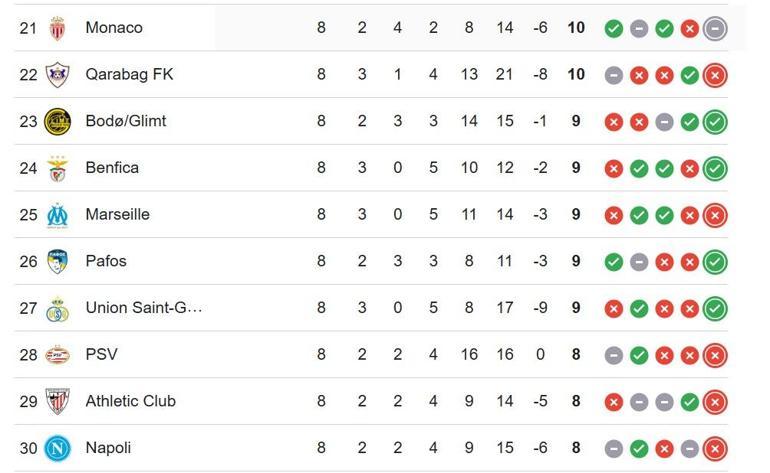Select the Napoli club logo
The height and width of the screenshot is (473, 770).
point(58,448)
